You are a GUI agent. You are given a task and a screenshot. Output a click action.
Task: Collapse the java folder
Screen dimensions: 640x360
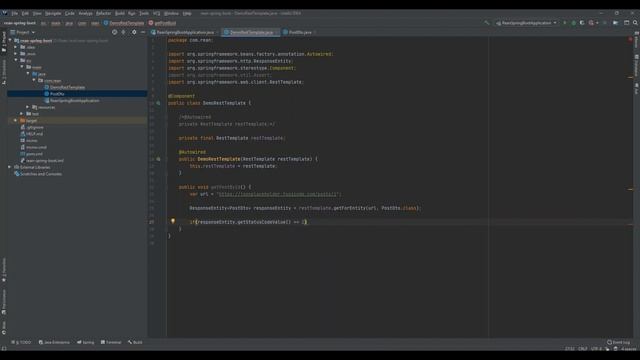[28, 74]
